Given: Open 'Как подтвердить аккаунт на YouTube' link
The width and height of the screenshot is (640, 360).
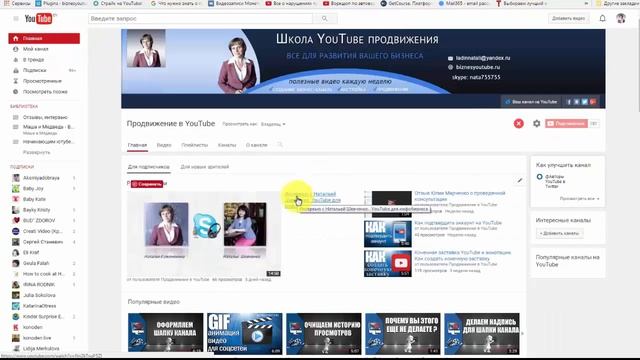Looking at the screenshot, I should click(x=458, y=223).
